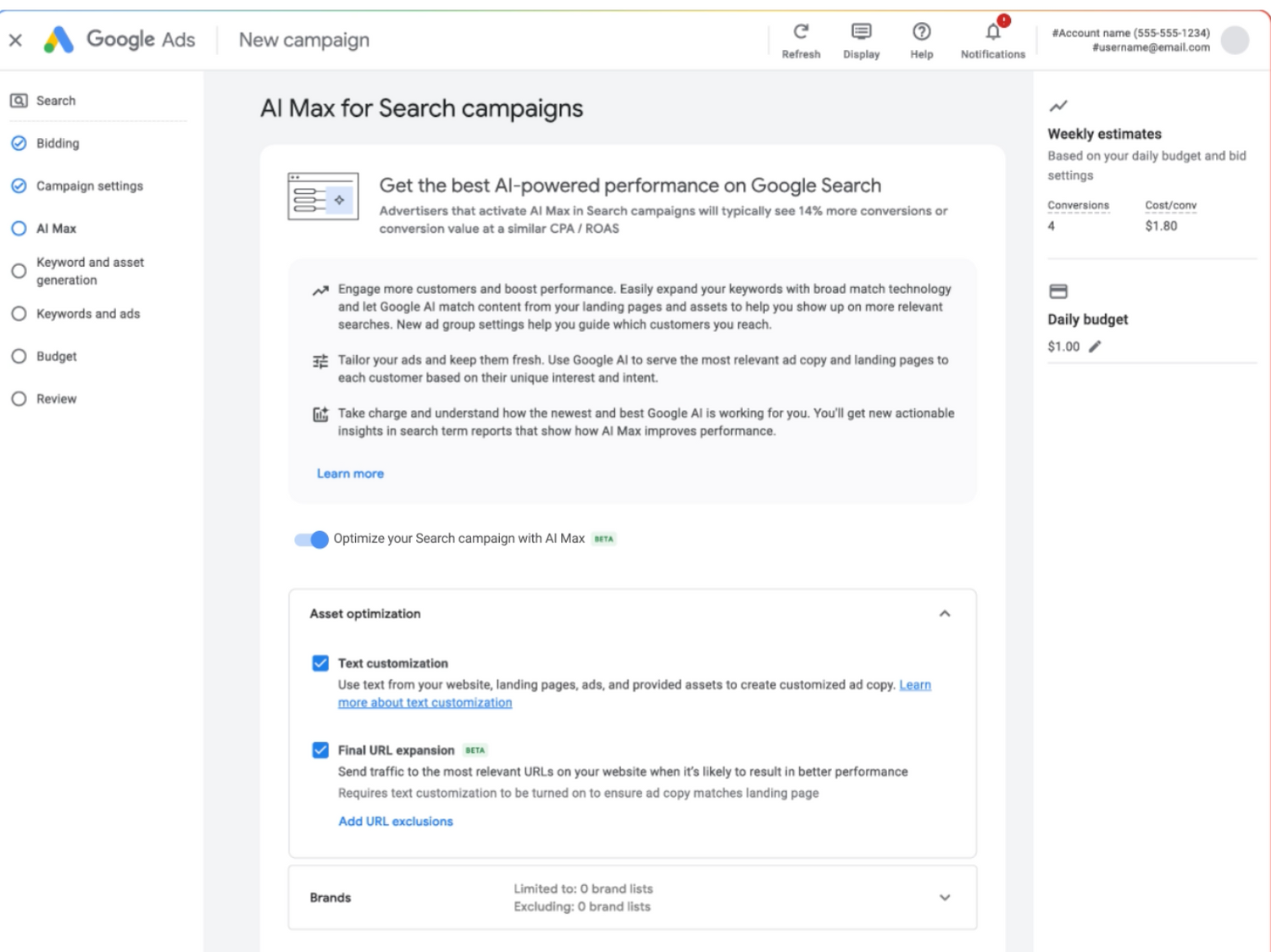Expand the Brands section
1271x952 pixels.
click(x=945, y=898)
